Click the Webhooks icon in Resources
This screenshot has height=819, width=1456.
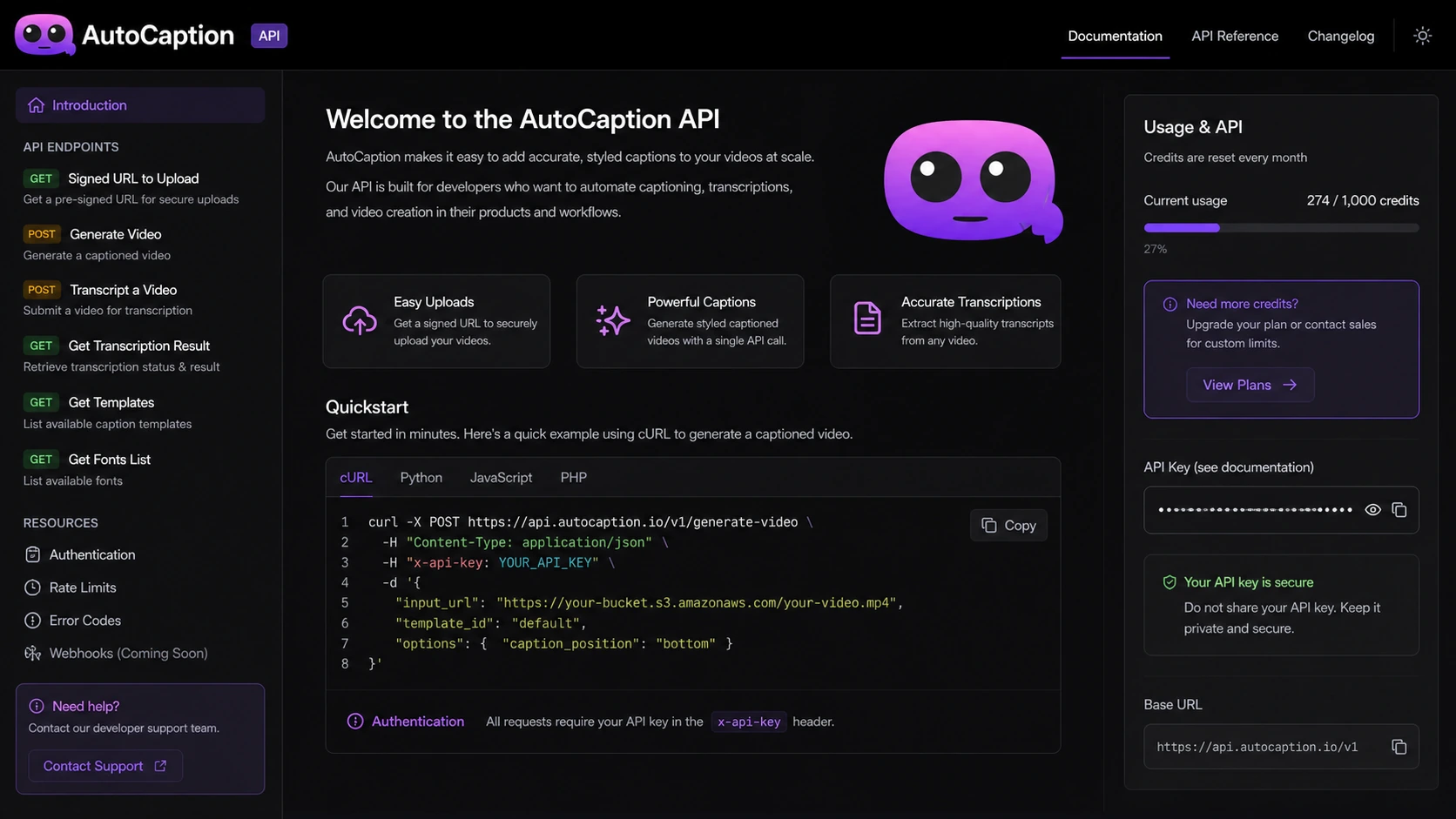tap(32, 653)
